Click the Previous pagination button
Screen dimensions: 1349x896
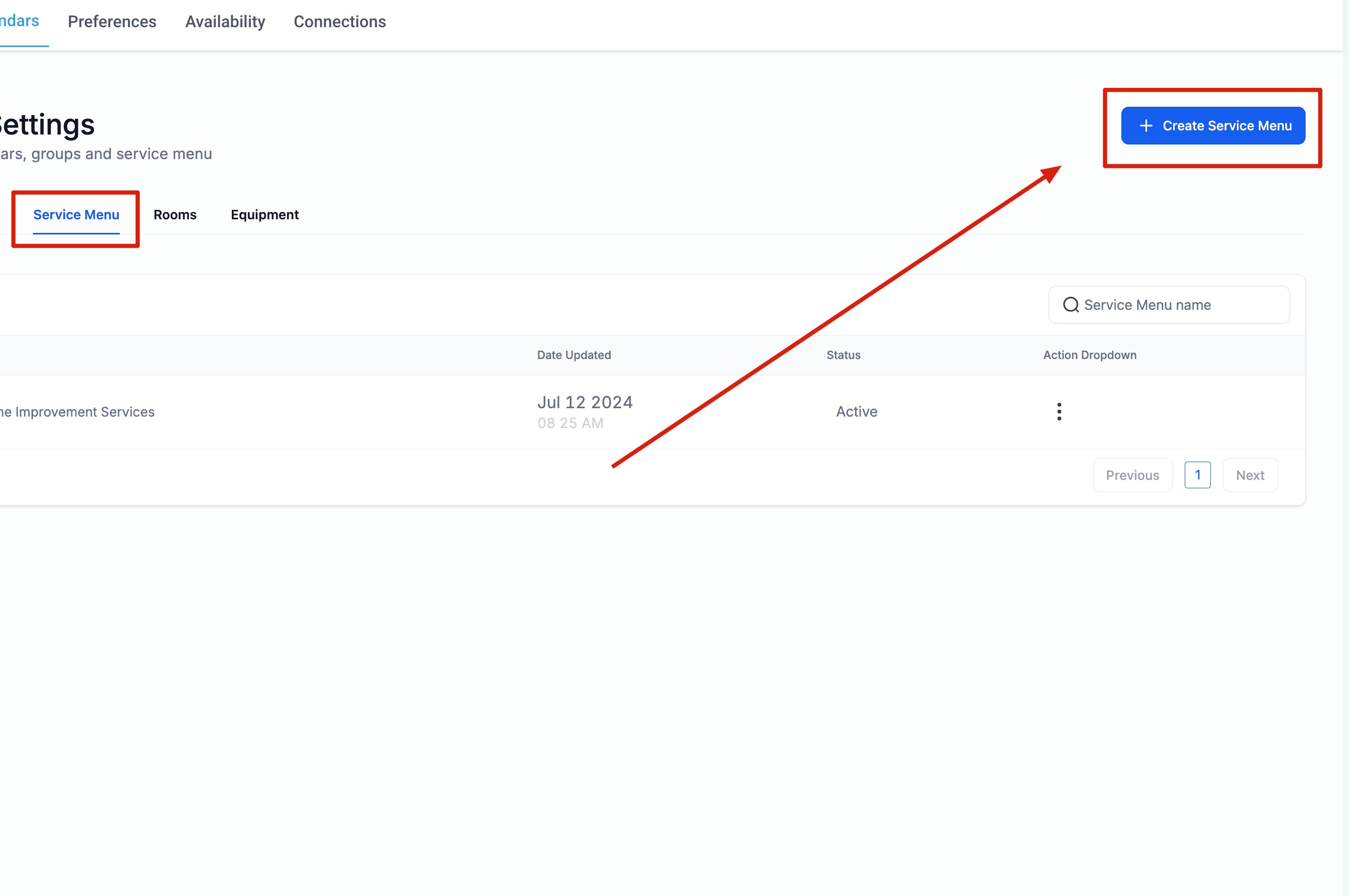pyautogui.click(x=1132, y=475)
